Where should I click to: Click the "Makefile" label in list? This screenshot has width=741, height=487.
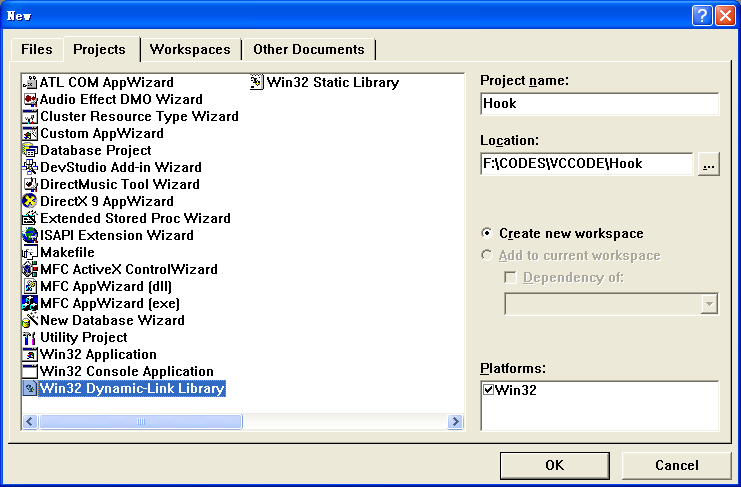click(x=67, y=252)
